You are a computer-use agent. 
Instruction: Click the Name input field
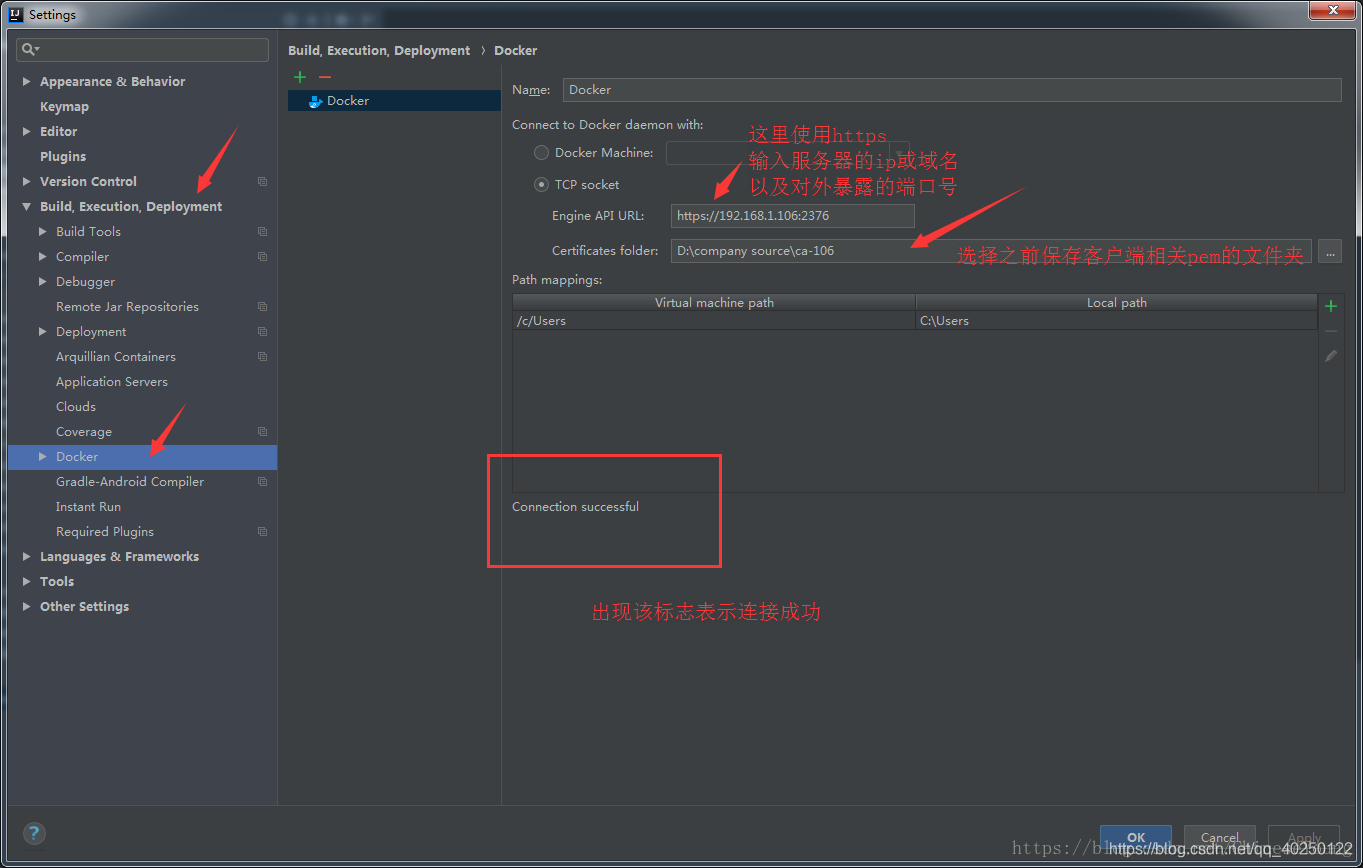952,90
